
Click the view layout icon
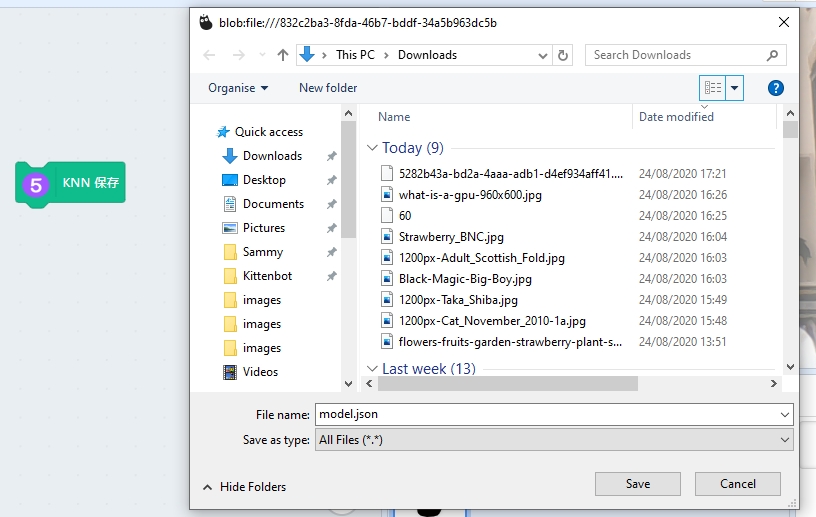(x=712, y=88)
